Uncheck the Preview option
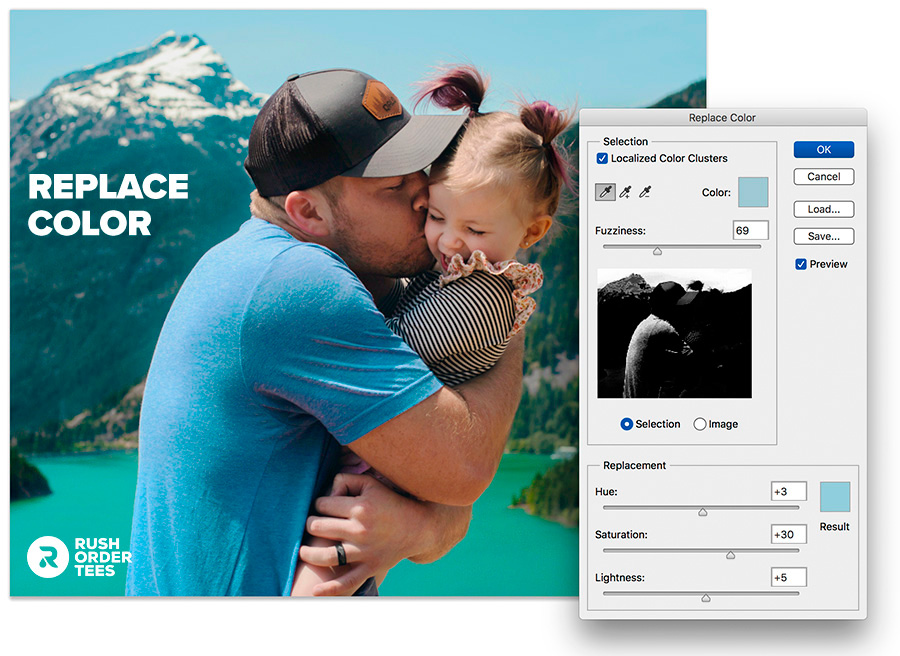This screenshot has width=900, height=656. [800, 263]
